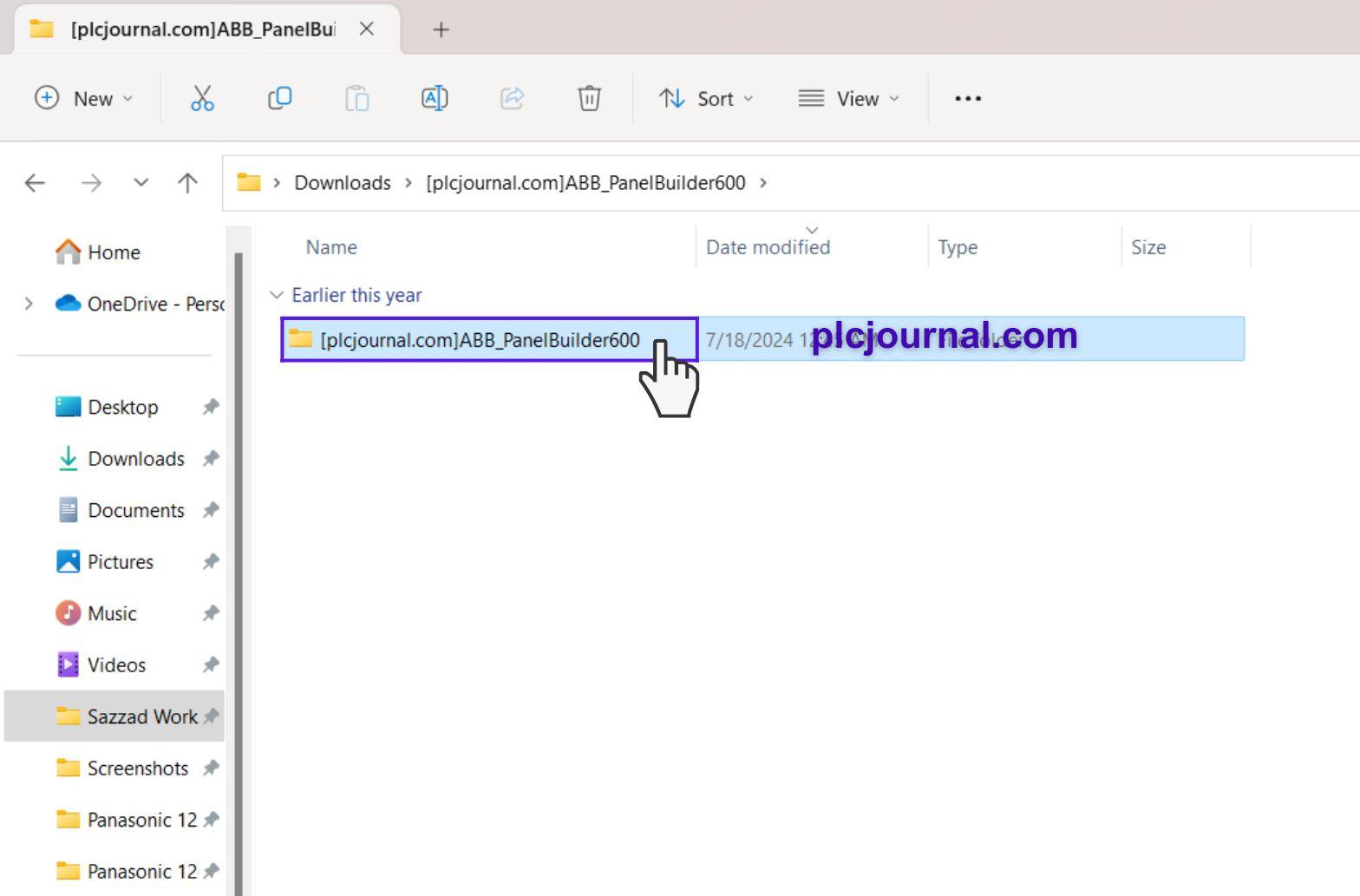Expand the OneDrive tree node
The width and height of the screenshot is (1360, 896).
click(x=29, y=304)
